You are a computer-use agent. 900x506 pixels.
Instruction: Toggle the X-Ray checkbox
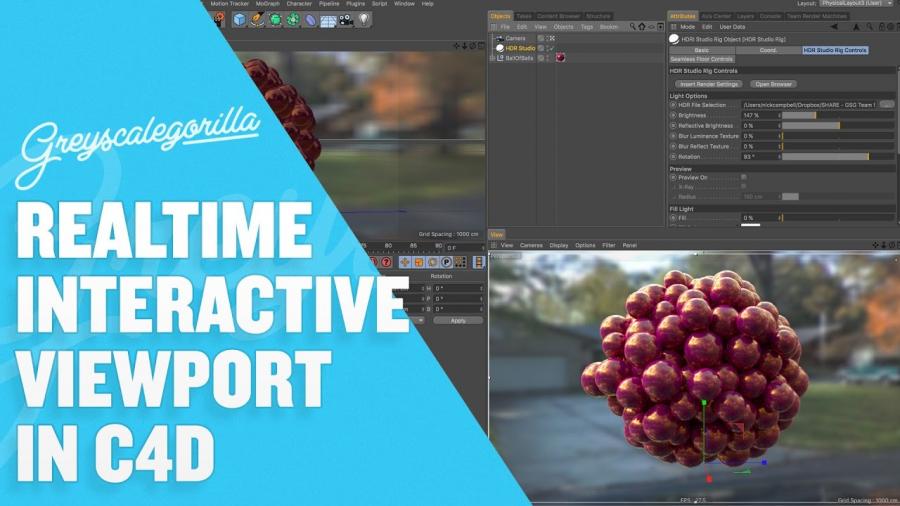pyautogui.click(x=743, y=186)
